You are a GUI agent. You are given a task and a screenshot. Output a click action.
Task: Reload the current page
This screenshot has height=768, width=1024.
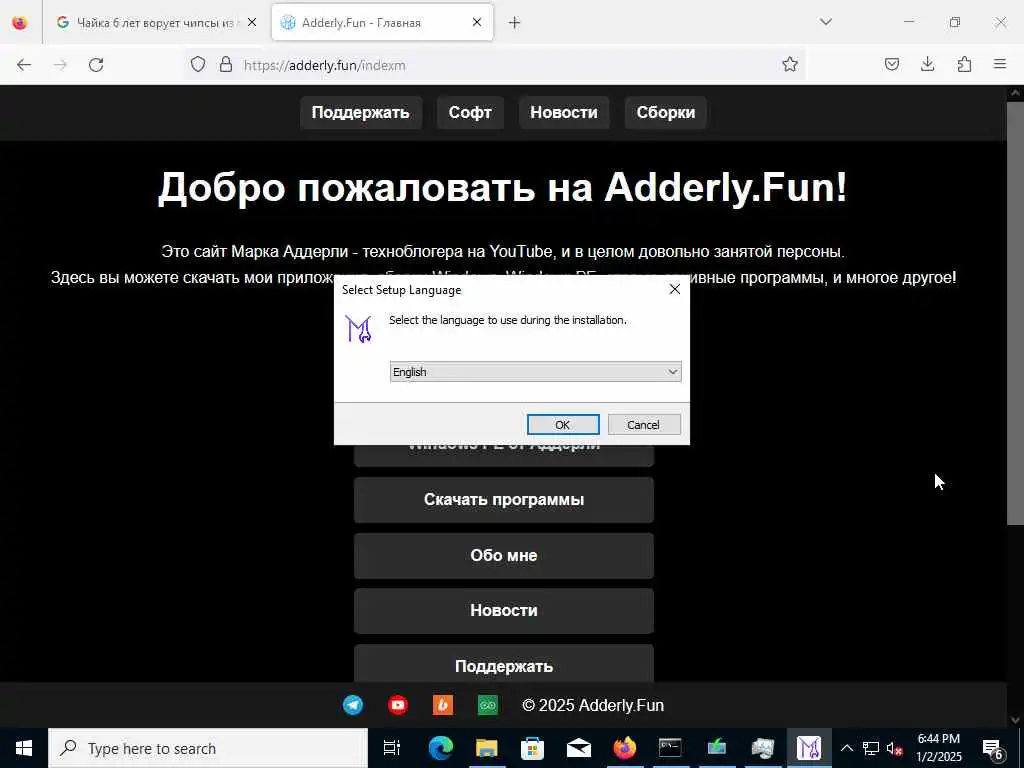[96, 65]
